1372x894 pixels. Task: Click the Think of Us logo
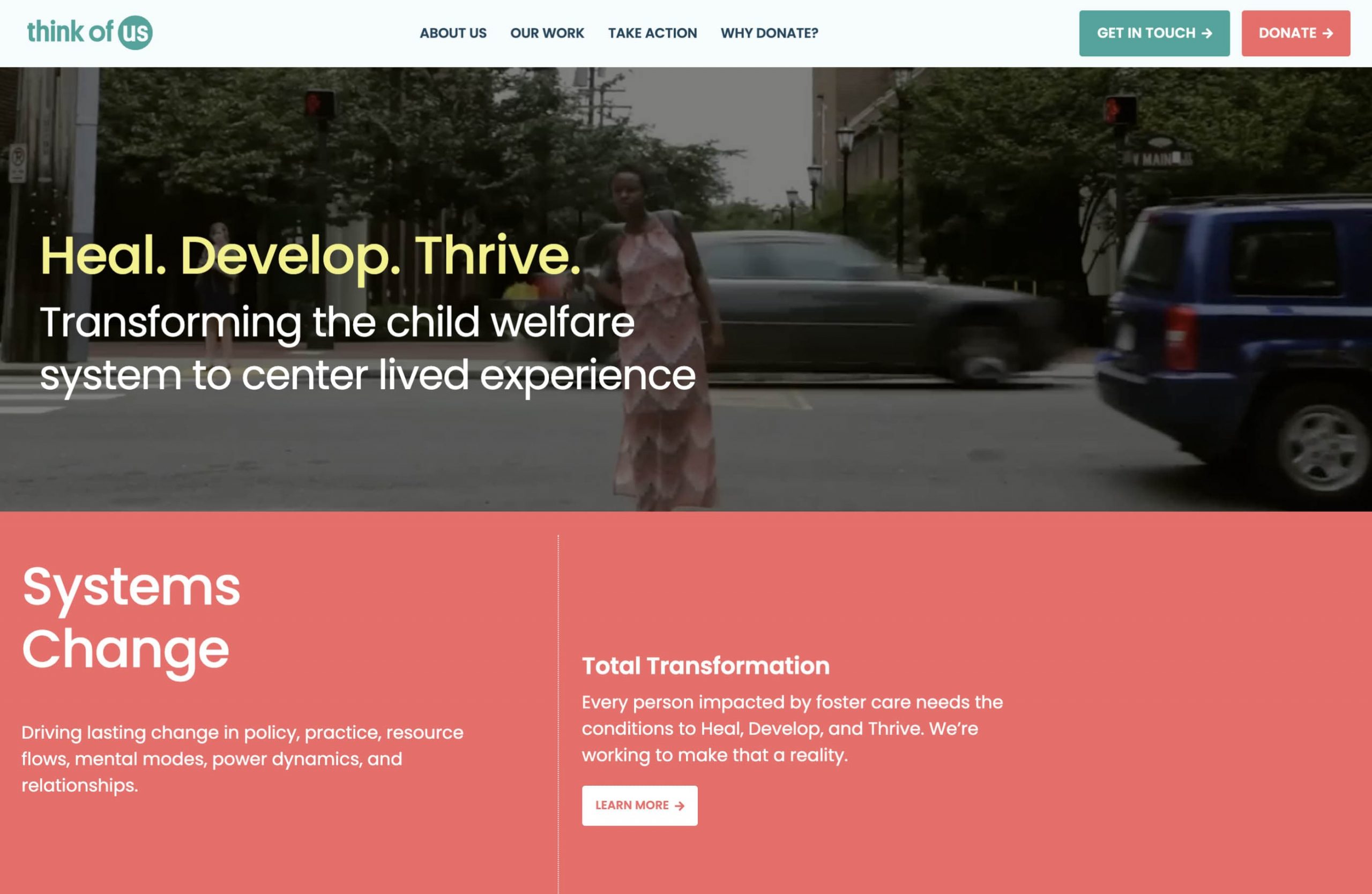click(90, 33)
